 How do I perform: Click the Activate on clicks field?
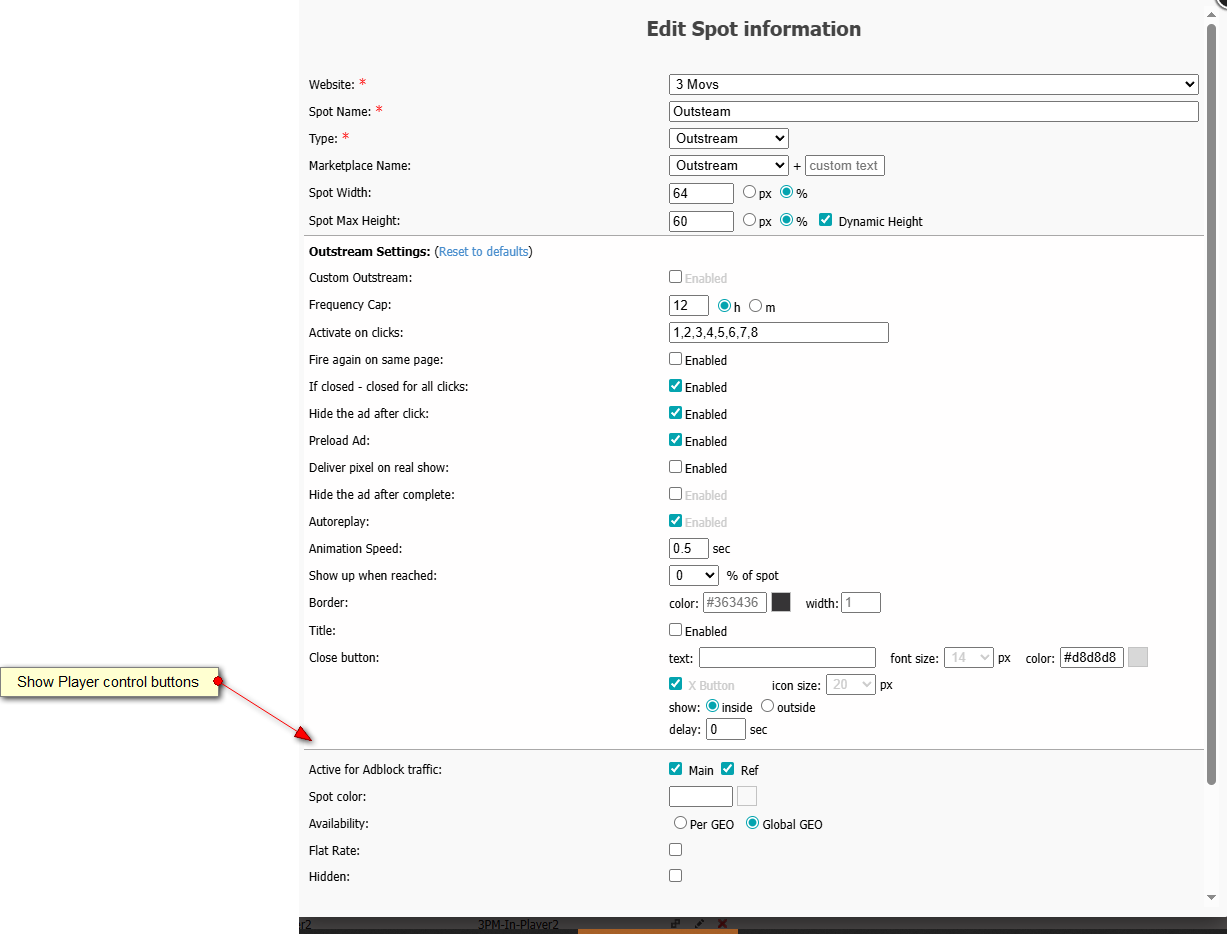click(x=779, y=332)
